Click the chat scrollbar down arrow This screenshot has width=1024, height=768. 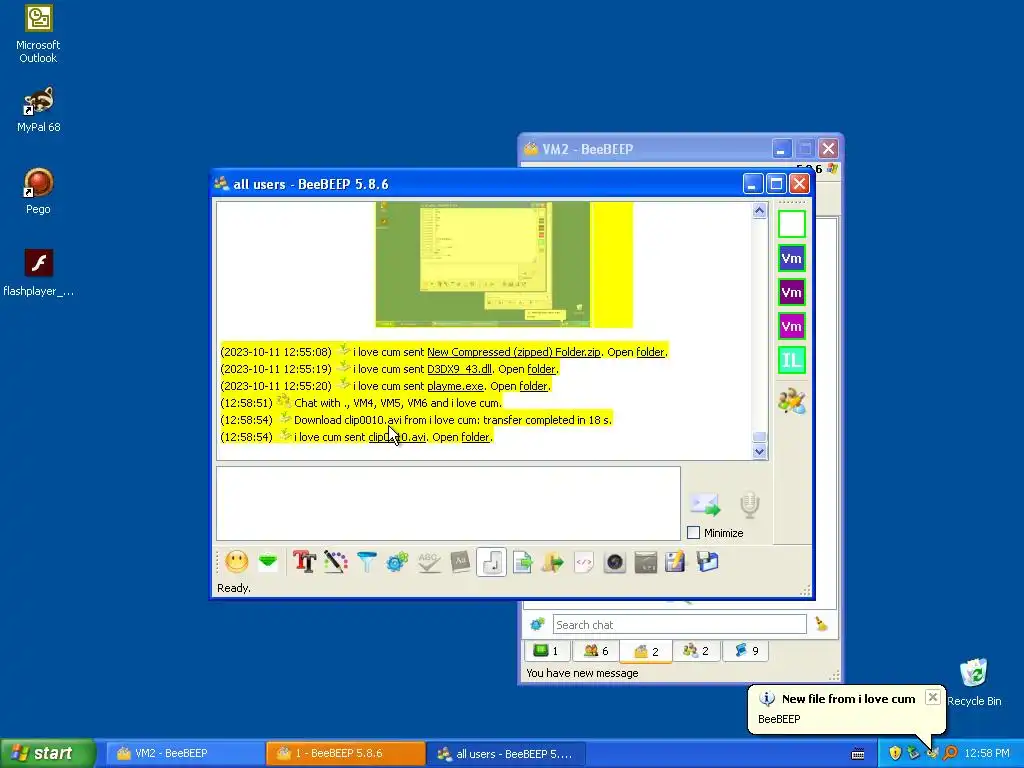click(759, 451)
